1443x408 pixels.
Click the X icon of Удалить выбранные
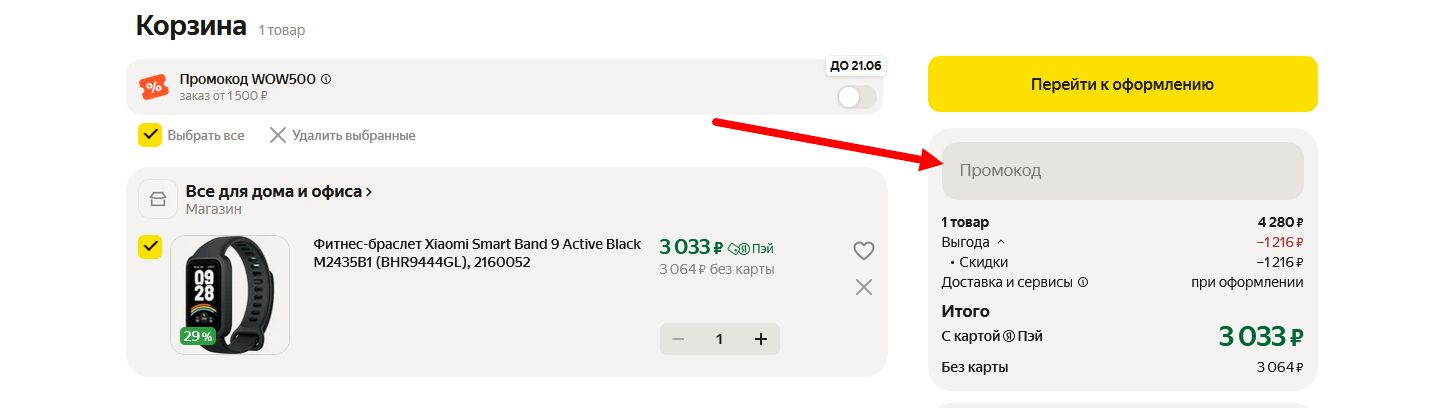click(x=277, y=135)
